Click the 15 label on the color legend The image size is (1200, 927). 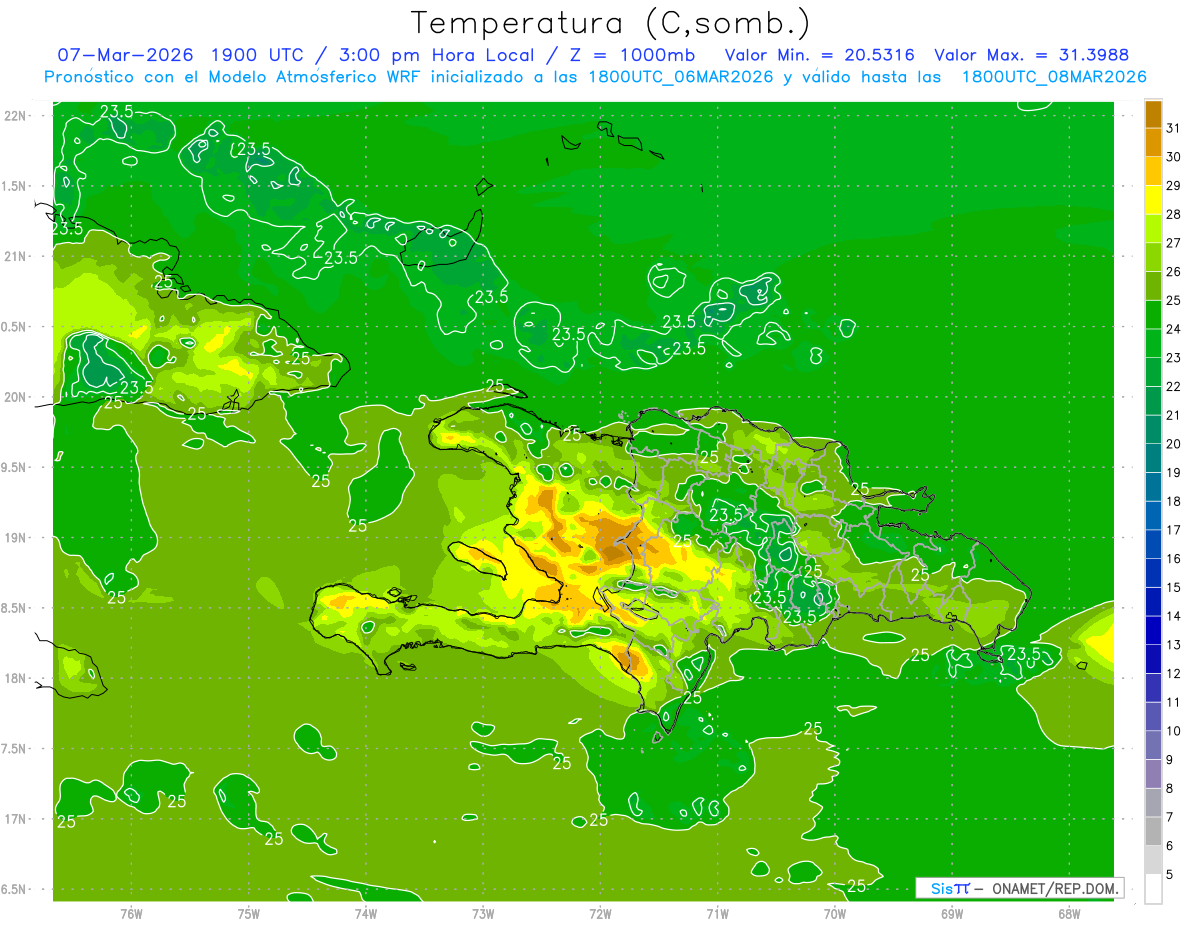click(1173, 588)
